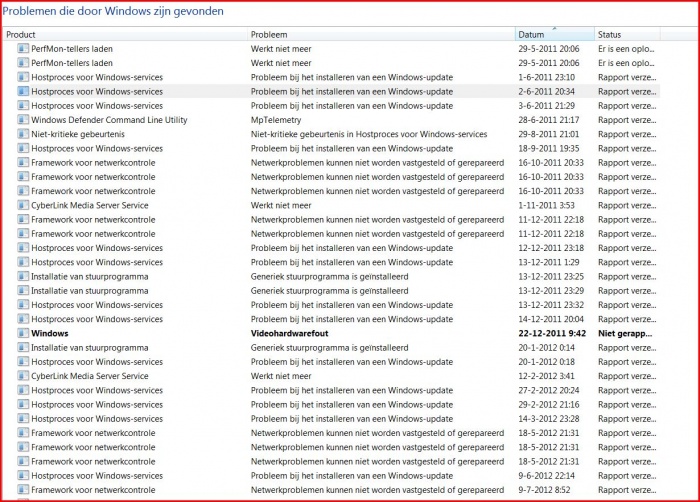The image size is (700, 502).
Task: Click the Hostproces icon dated 3-6-2011
Action: point(23,105)
